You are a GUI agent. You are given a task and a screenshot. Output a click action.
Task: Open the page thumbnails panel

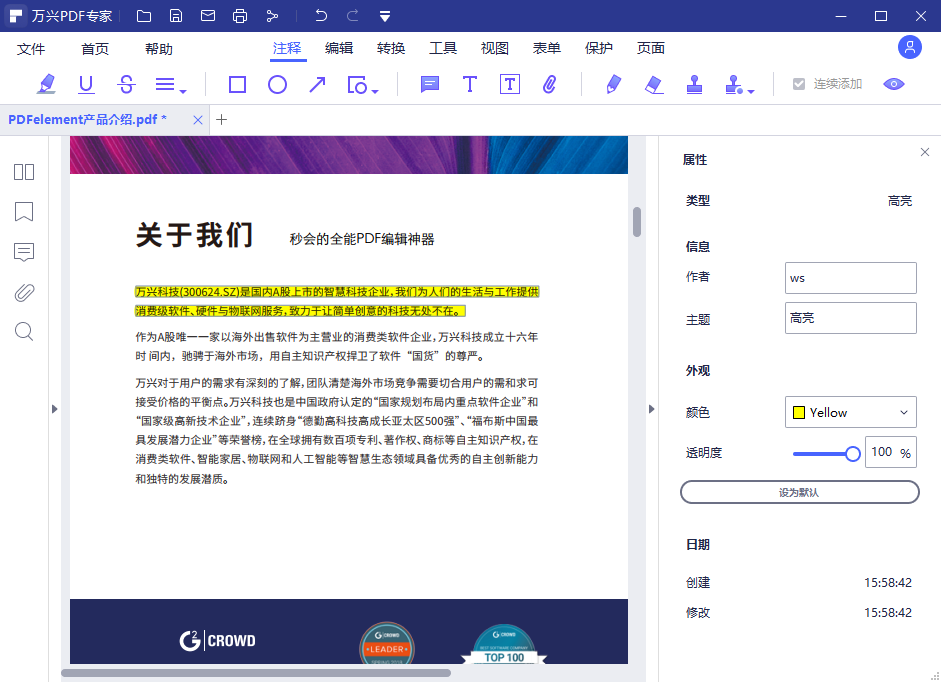tap(24, 172)
